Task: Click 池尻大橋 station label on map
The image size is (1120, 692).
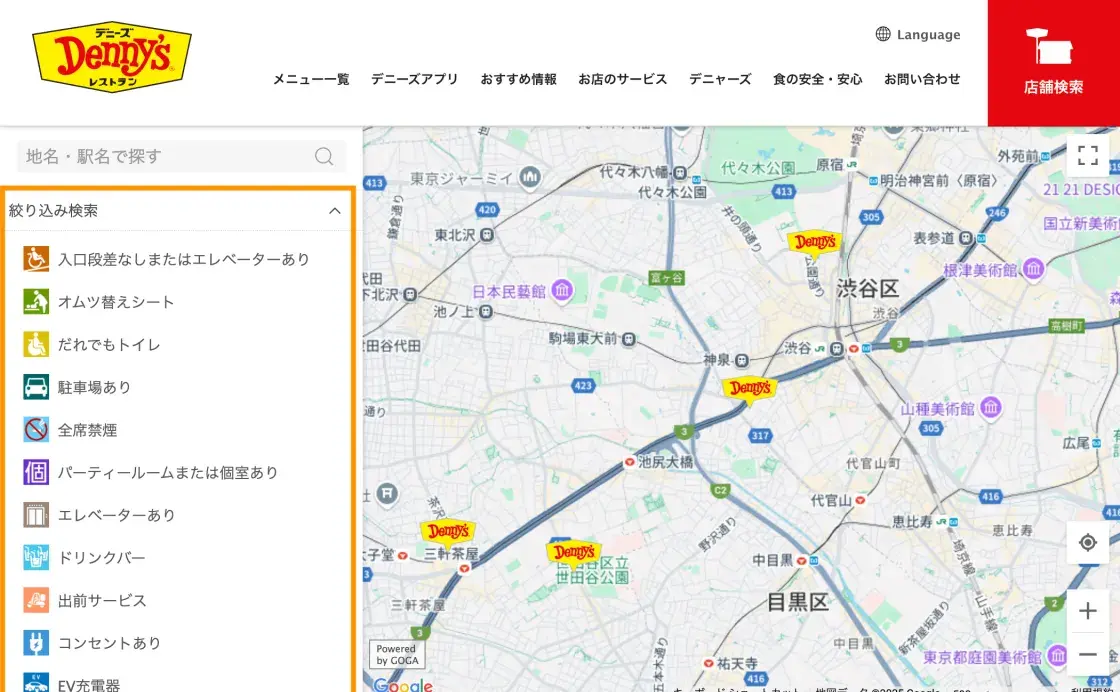Action: [x=665, y=462]
